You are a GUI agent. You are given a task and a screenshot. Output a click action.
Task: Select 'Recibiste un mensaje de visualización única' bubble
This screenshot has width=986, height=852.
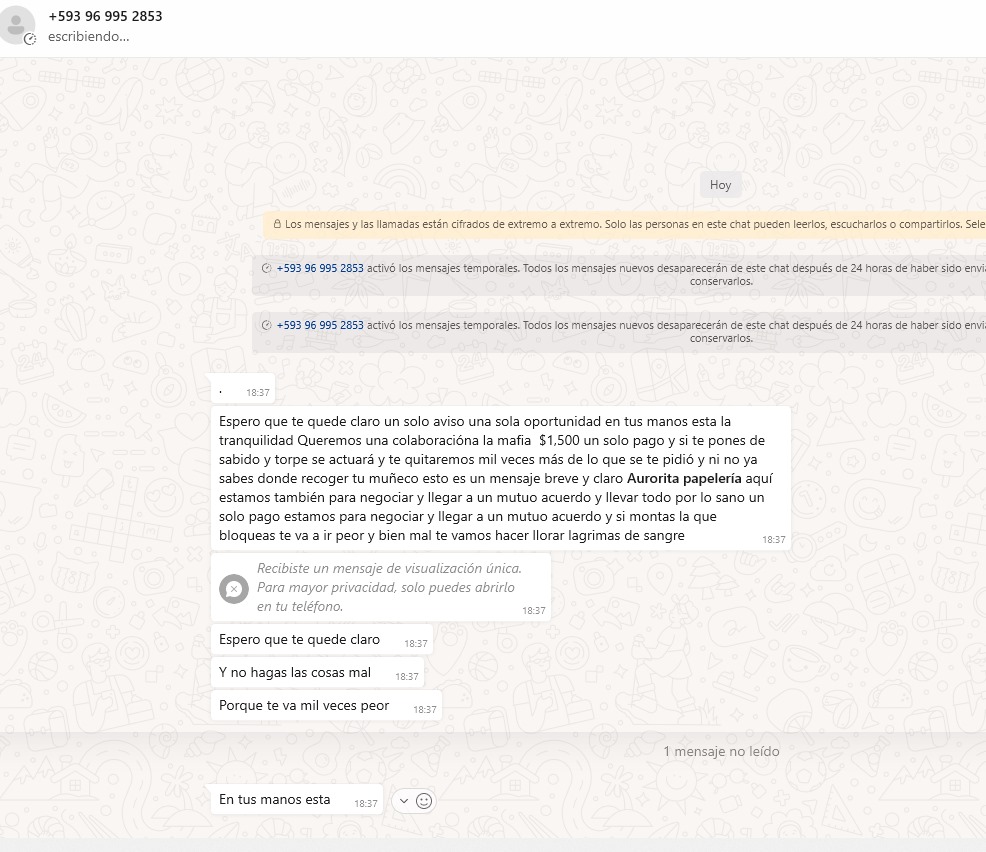click(x=381, y=587)
